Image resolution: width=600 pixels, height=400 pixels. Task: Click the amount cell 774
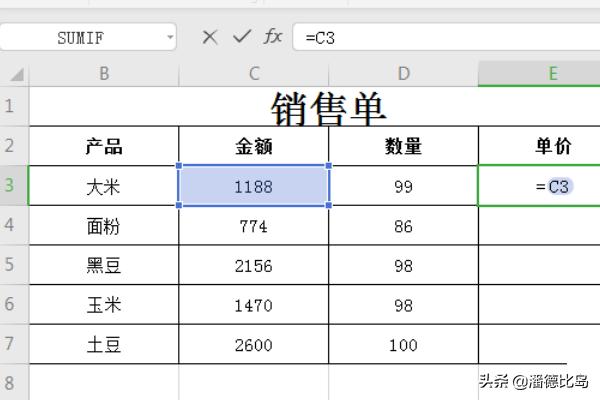[254, 225]
